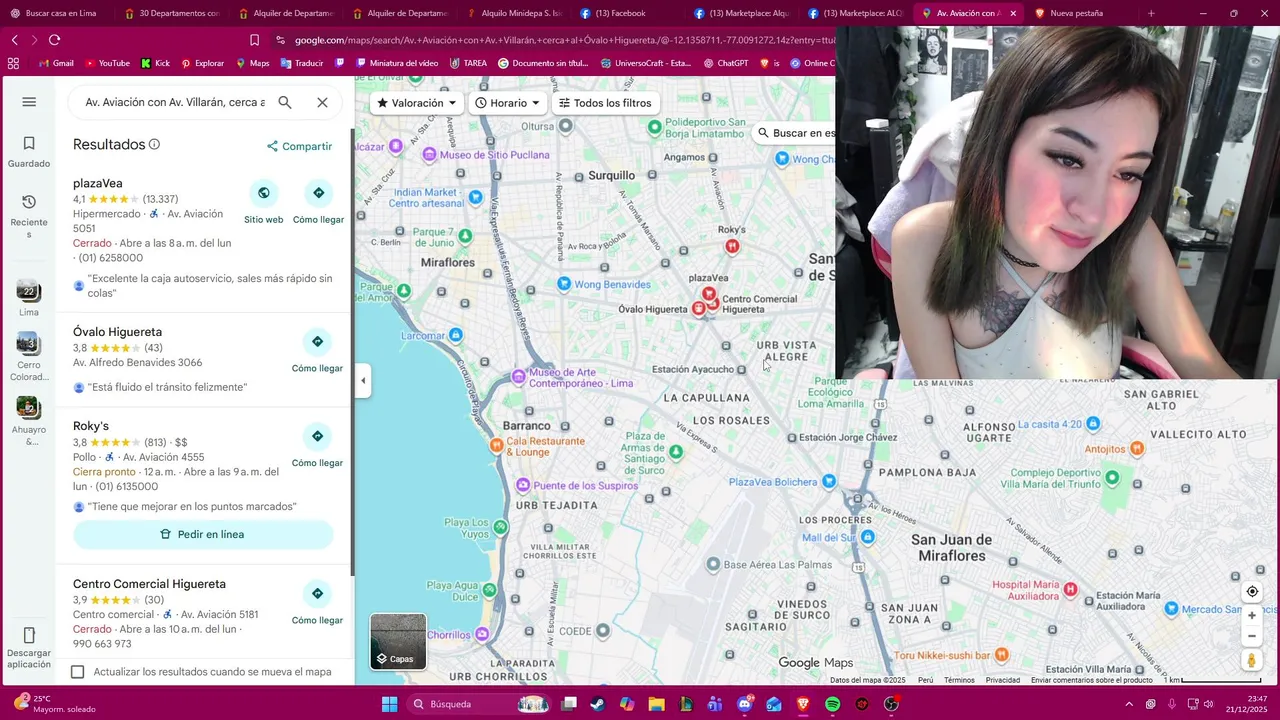Viewport: 1280px width, 720px height.
Task: Switch to 30 Departamentos tab
Action: click(170, 13)
